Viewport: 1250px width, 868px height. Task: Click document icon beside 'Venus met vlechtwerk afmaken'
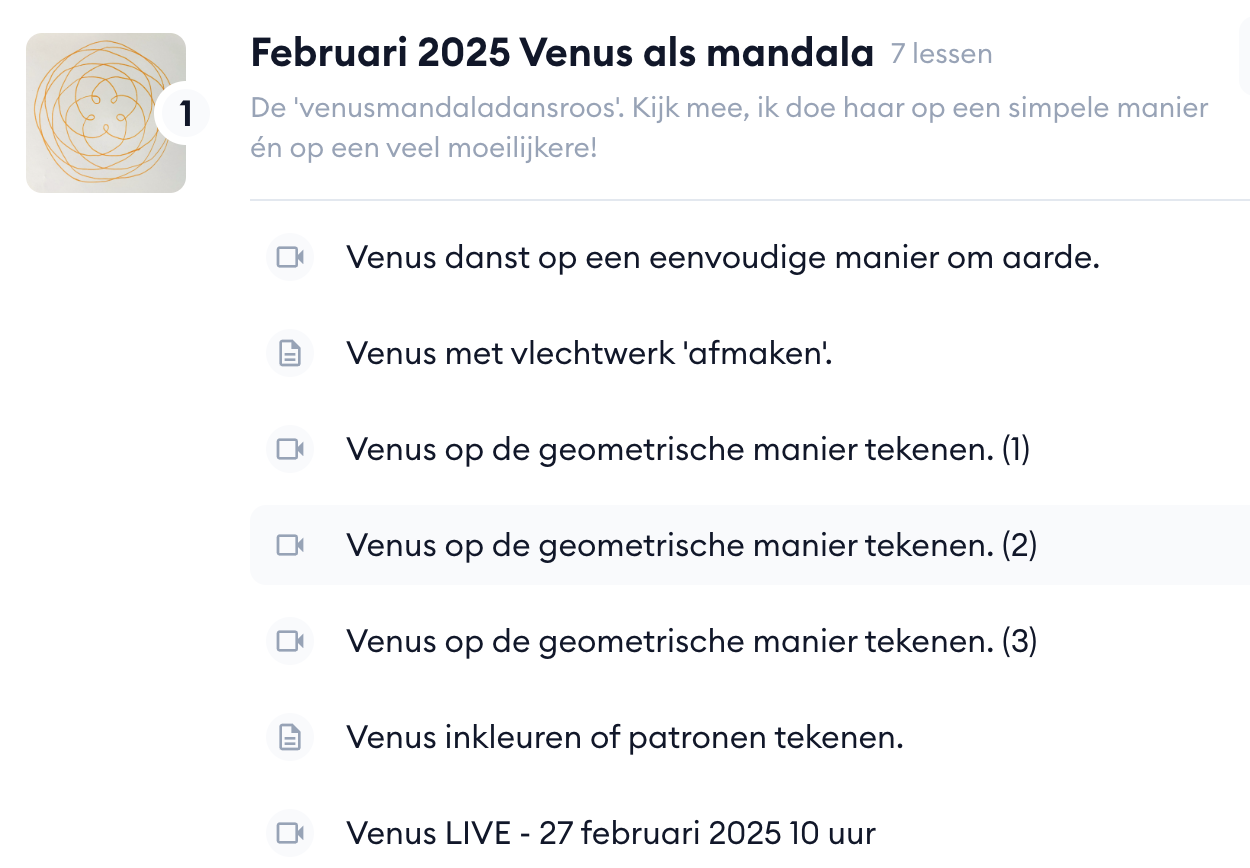pos(290,353)
